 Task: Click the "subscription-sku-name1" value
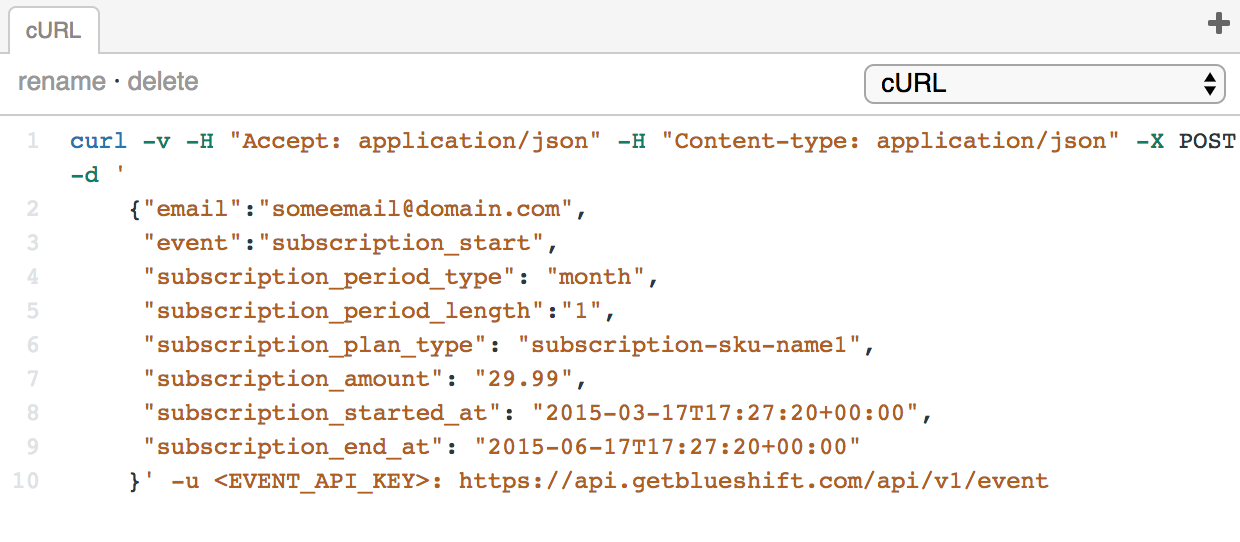tap(689, 345)
